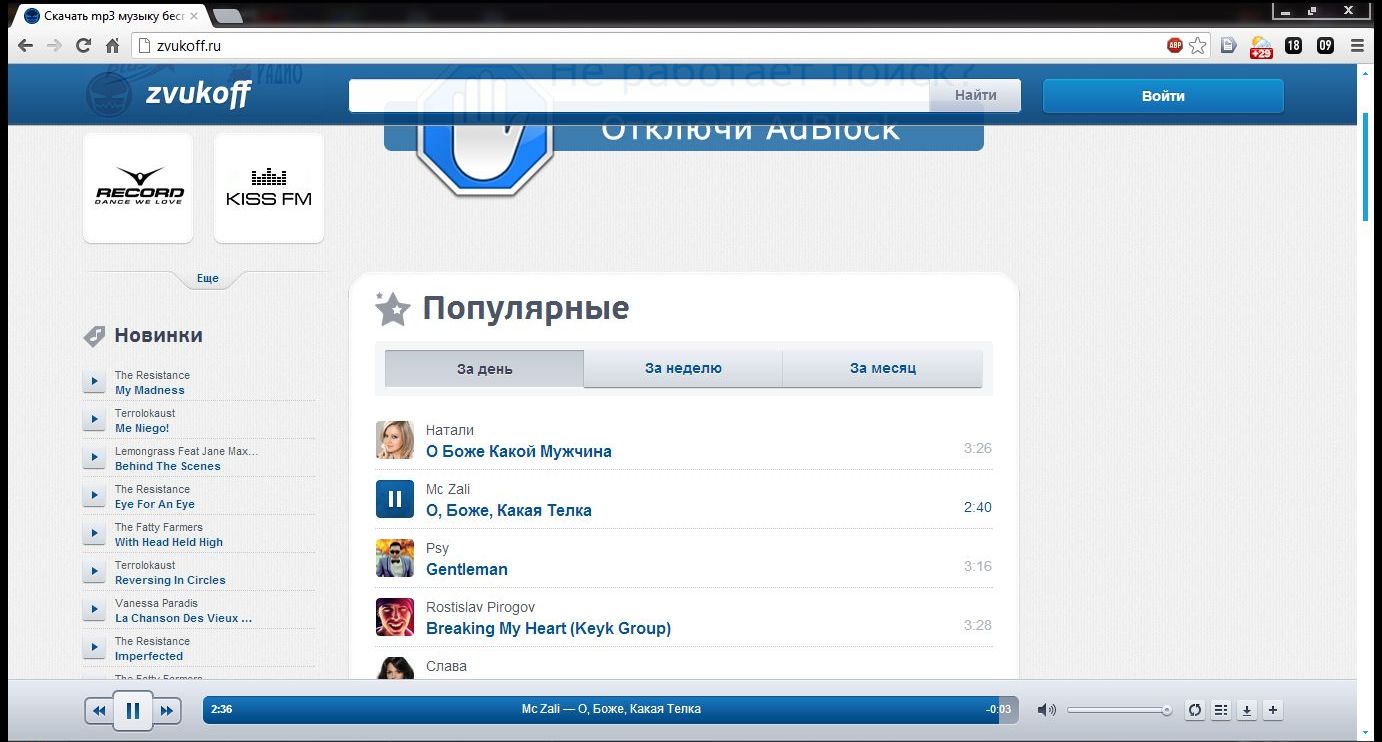Open the weather extension showing +29
The height and width of the screenshot is (742, 1382).
point(1261,46)
